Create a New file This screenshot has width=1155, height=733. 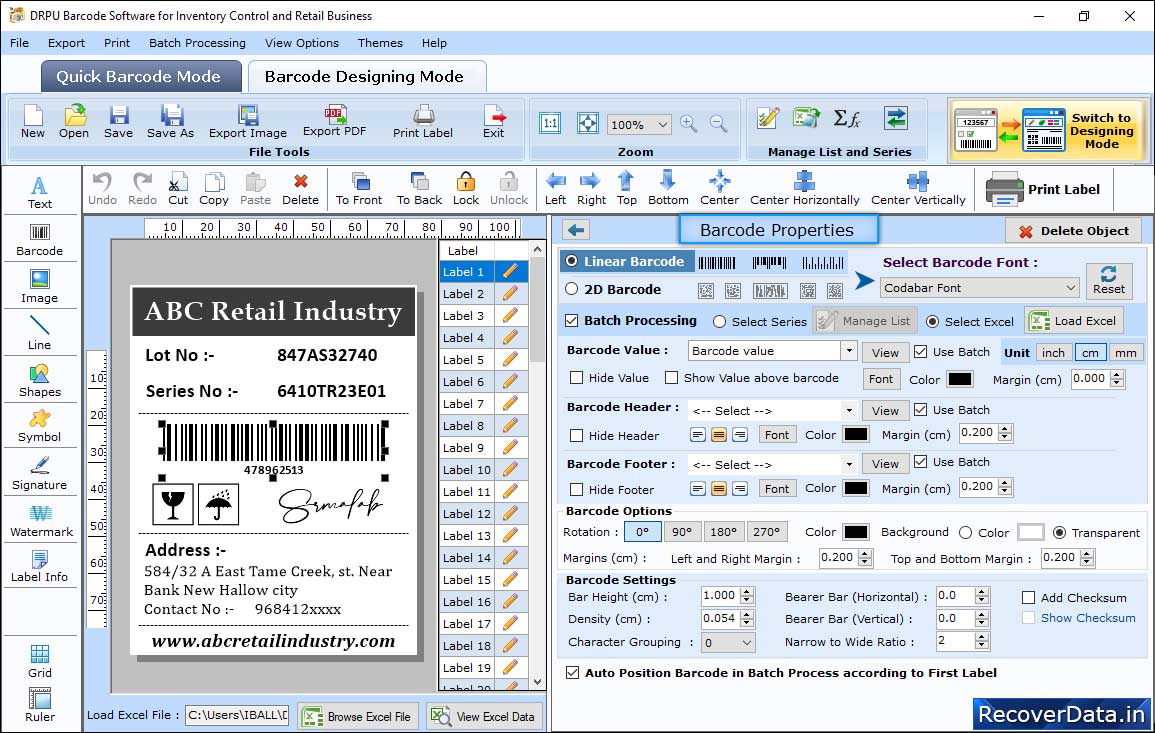[33, 122]
